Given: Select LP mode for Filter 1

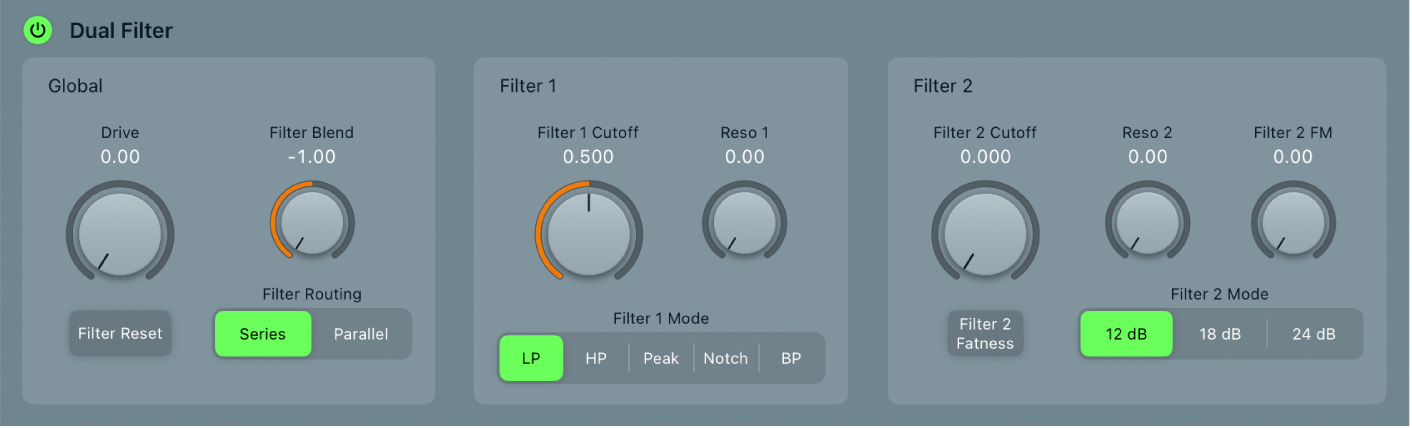Looking at the screenshot, I should pyautogui.click(x=531, y=359).
